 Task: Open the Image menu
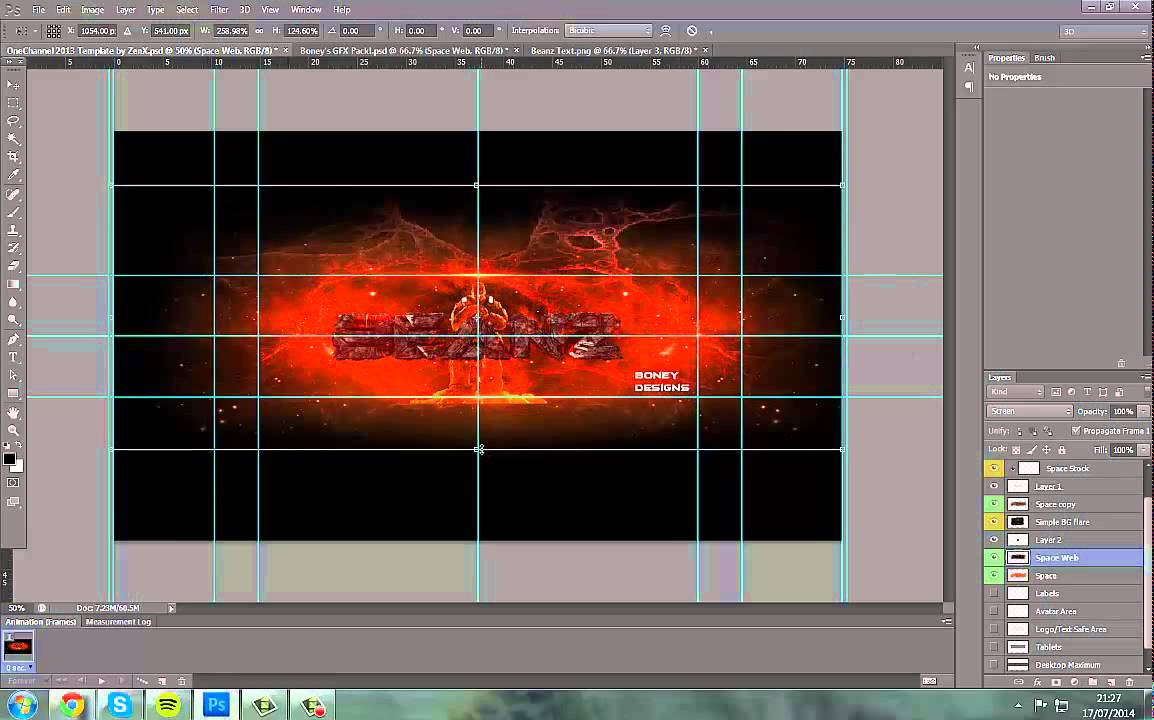click(92, 10)
